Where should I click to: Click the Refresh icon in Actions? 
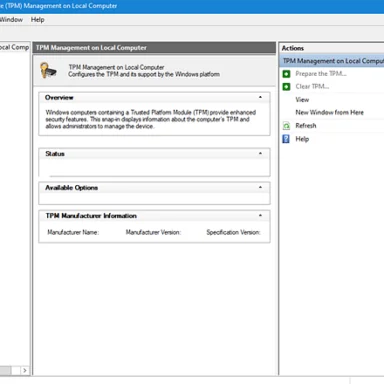286,126
